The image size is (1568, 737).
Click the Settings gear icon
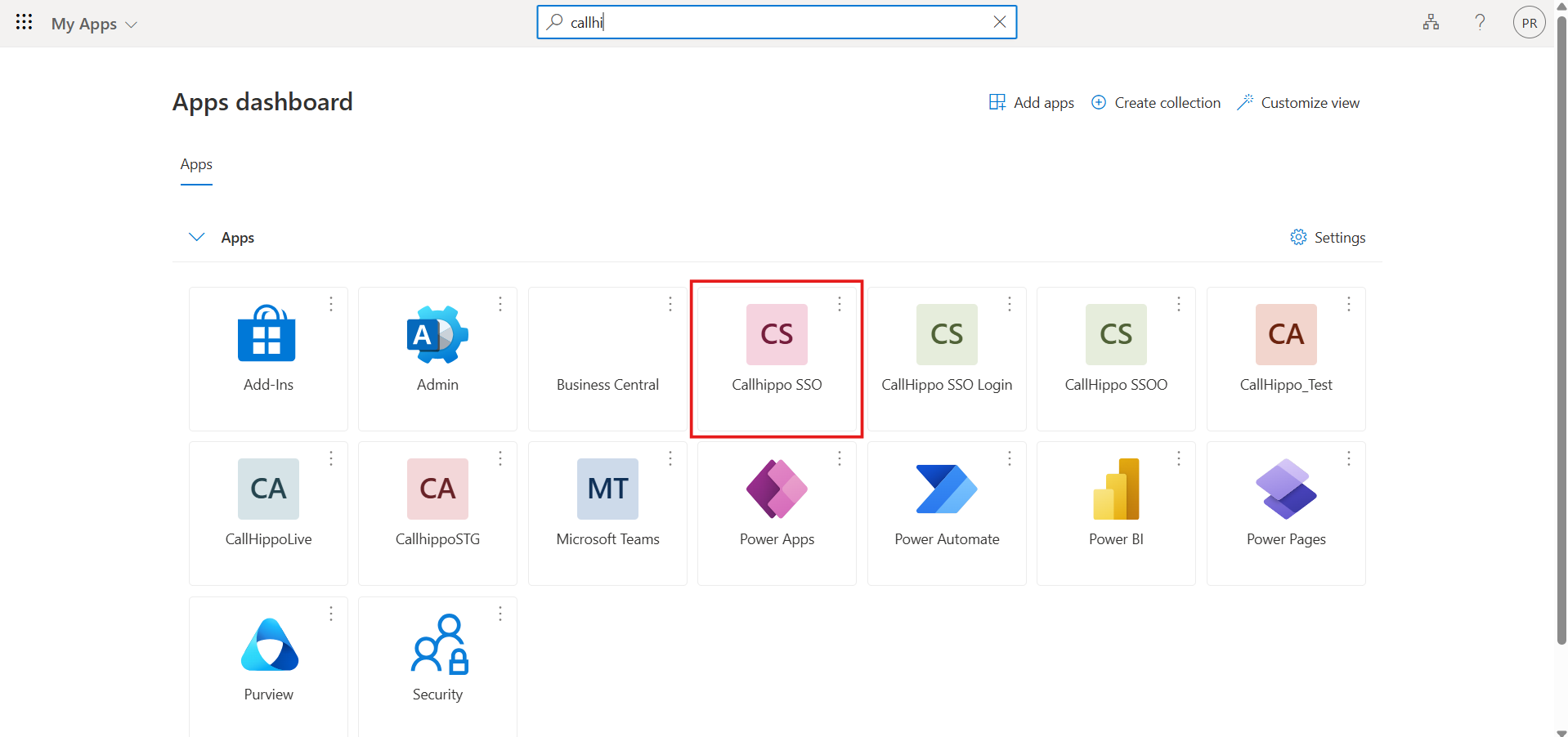coord(1298,237)
